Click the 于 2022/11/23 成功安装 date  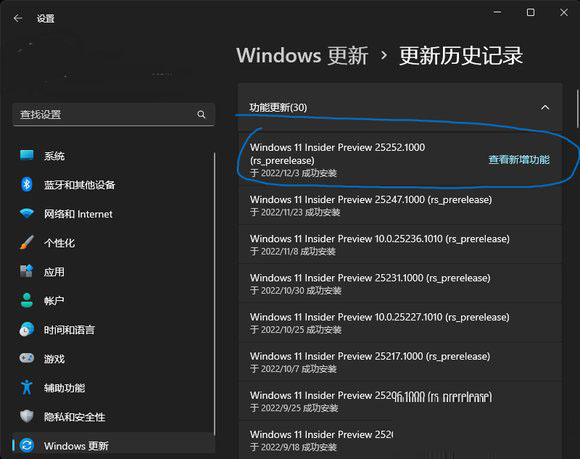pos(295,212)
